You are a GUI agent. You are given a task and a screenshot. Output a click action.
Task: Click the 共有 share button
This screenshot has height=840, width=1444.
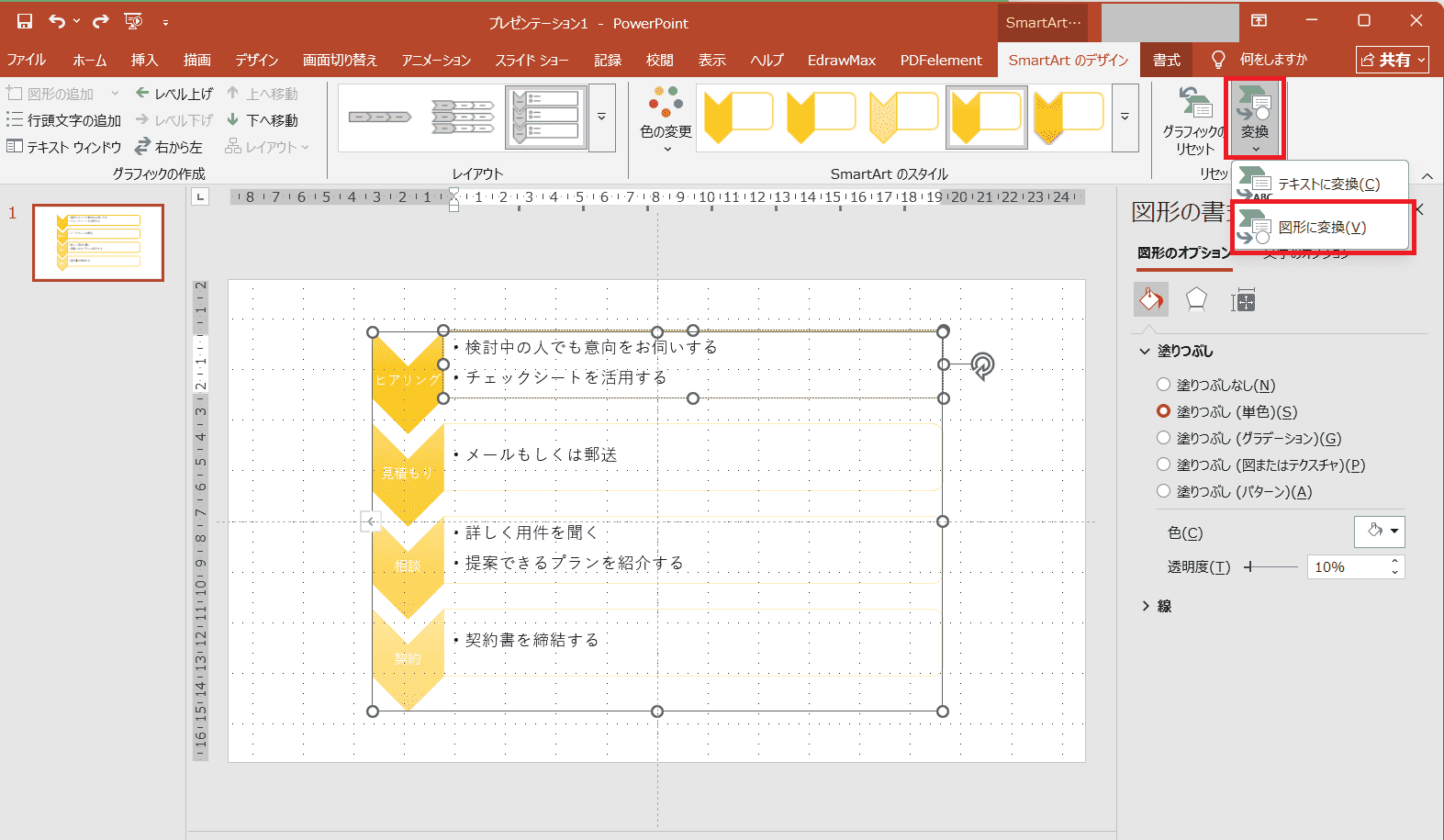click(1393, 60)
